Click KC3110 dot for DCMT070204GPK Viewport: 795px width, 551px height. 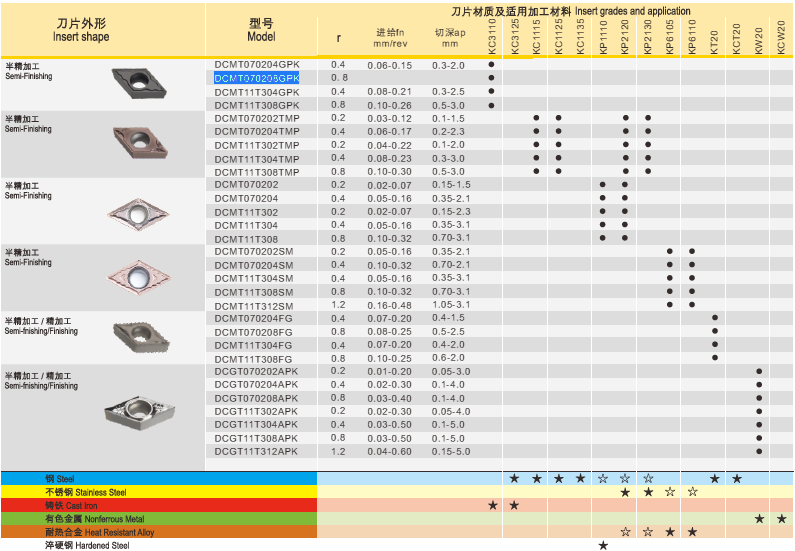[491, 65]
